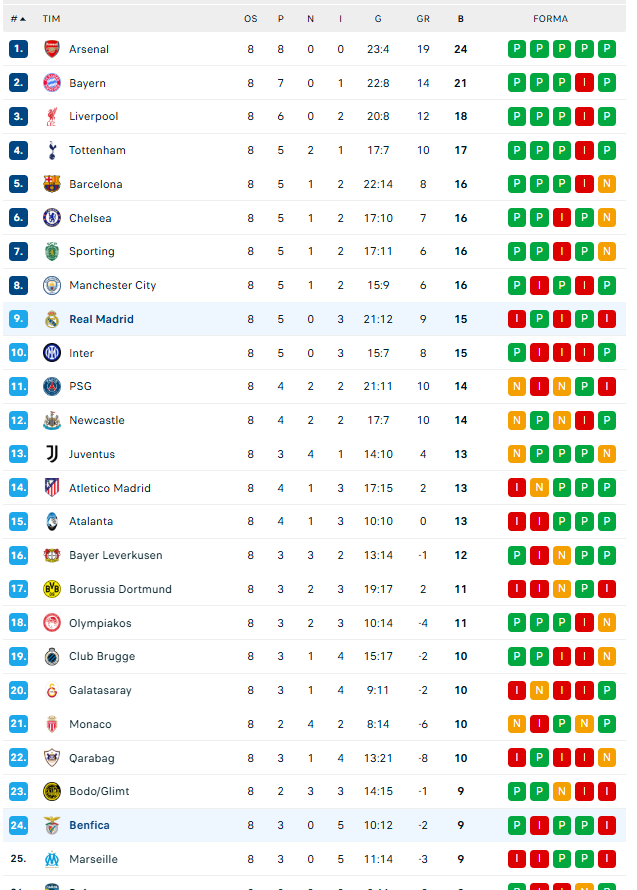Click Barcelona's orange N form badge
This screenshot has width=637, height=890.
tap(606, 184)
